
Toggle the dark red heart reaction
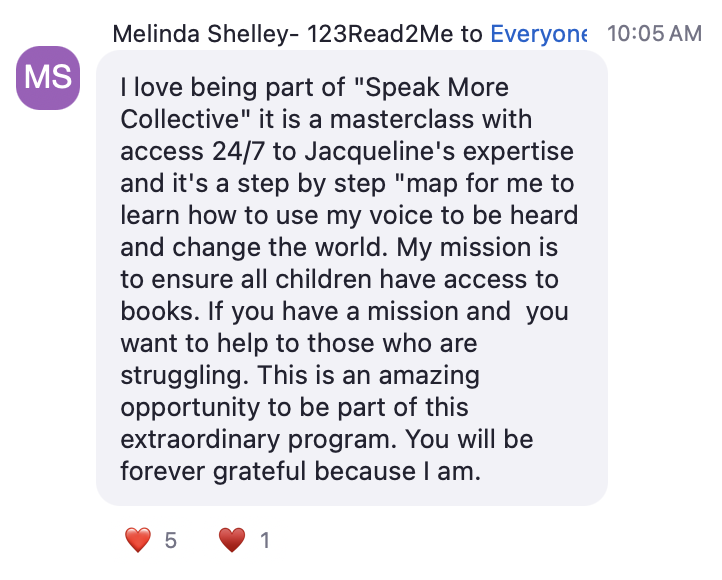pyautogui.click(x=232, y=541)
